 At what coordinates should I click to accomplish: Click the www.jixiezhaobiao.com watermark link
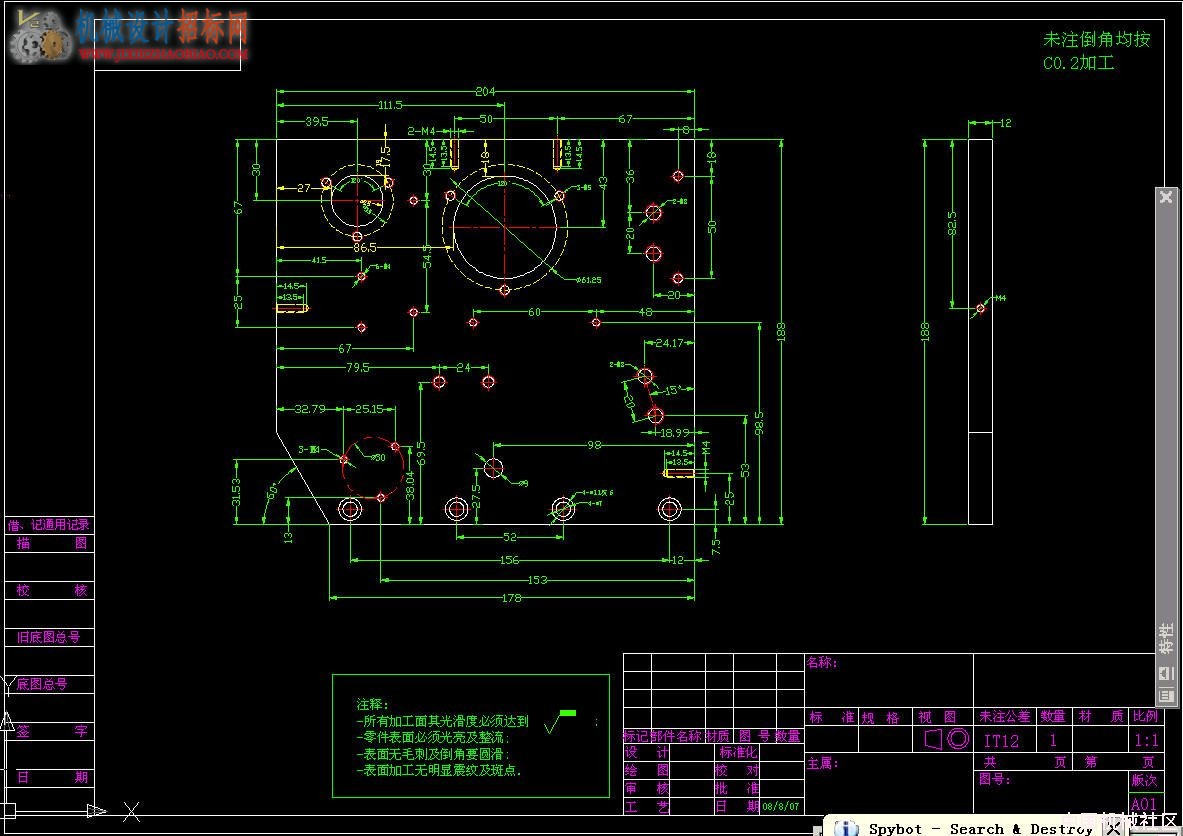click(163, 54)
